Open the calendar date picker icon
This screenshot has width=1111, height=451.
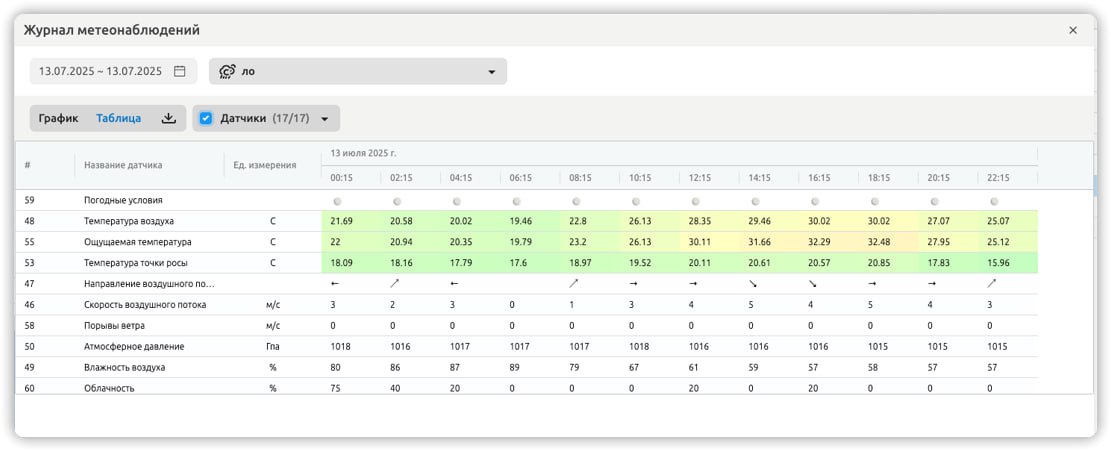[x=179, y=72]
